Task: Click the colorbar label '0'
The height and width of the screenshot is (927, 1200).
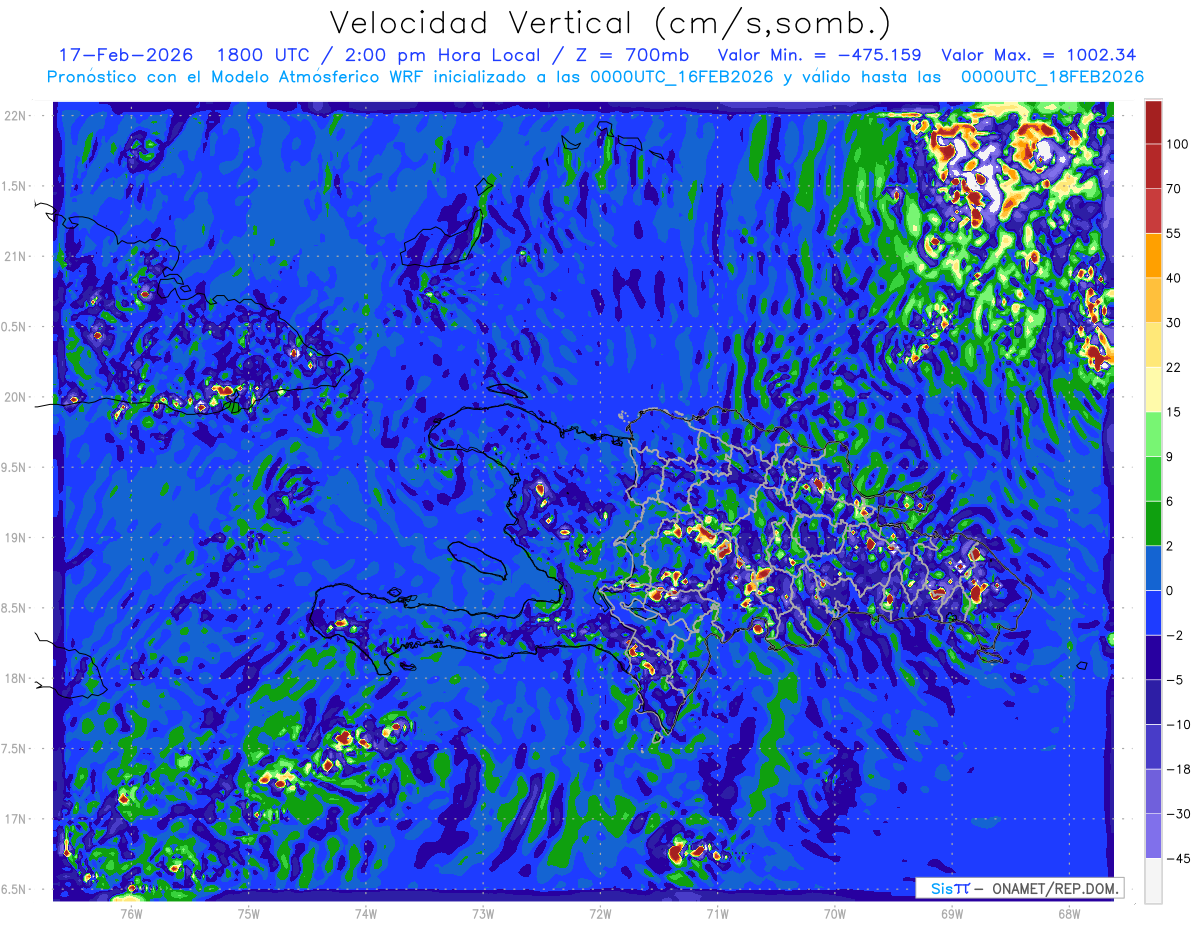Action: click(1170, 591)
